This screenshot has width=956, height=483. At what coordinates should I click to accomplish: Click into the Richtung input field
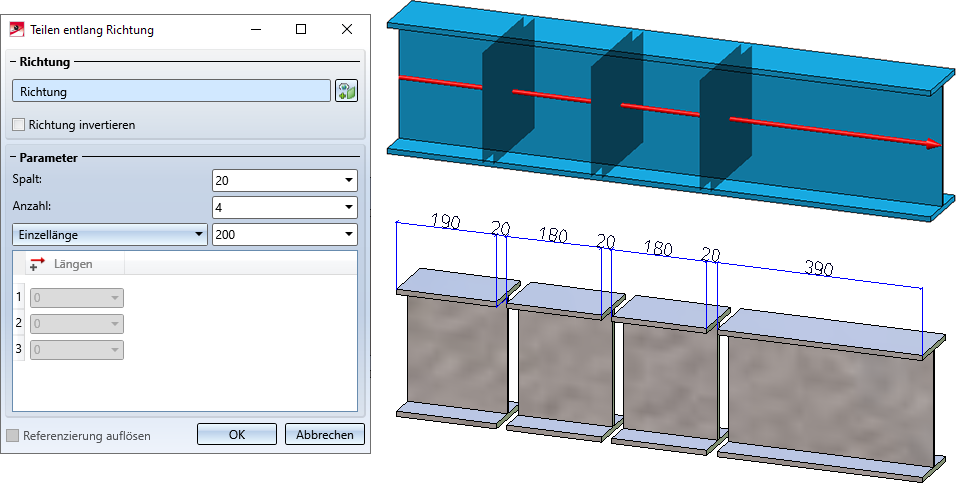(171, 91)
